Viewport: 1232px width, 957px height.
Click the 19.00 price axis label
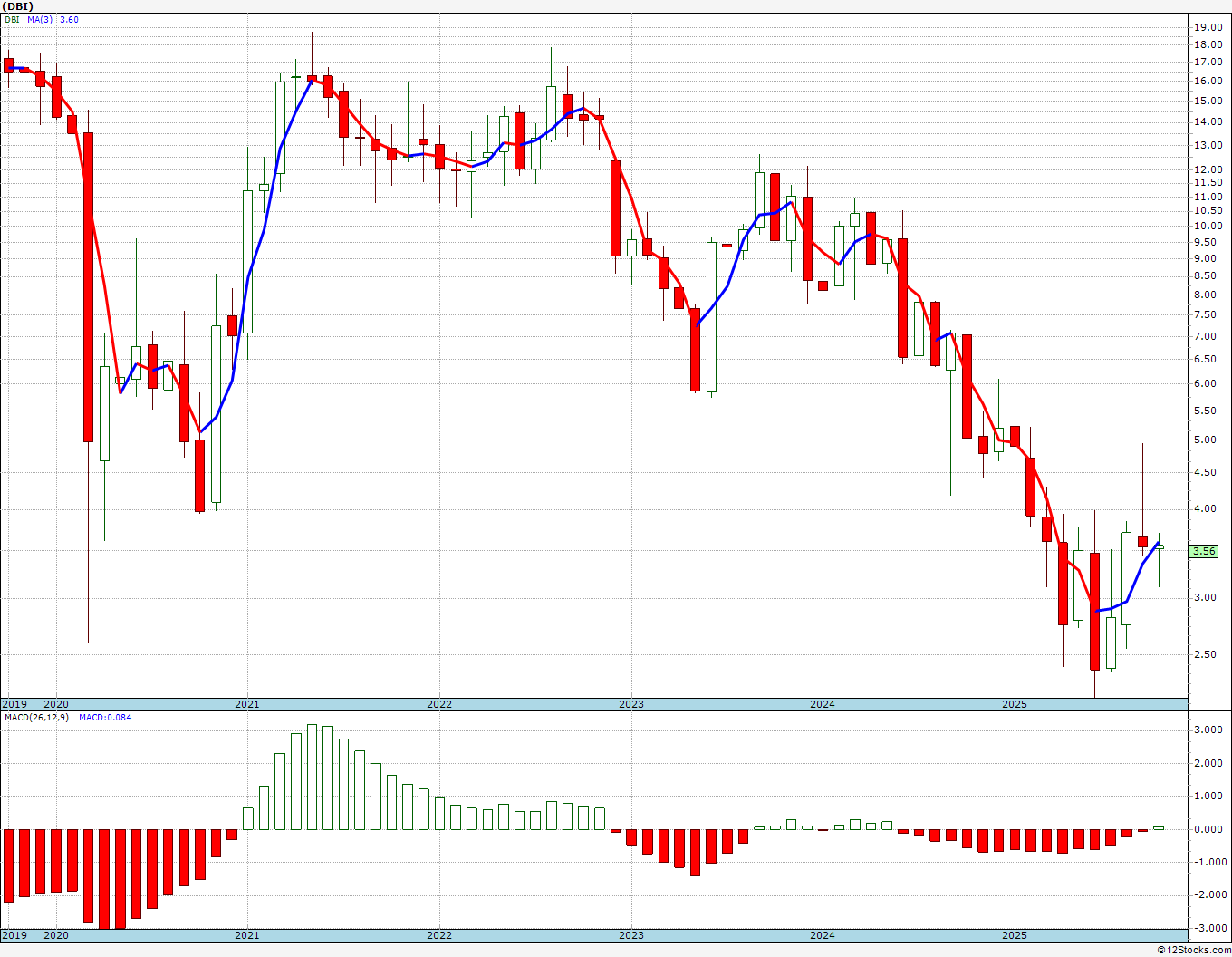1208,27
